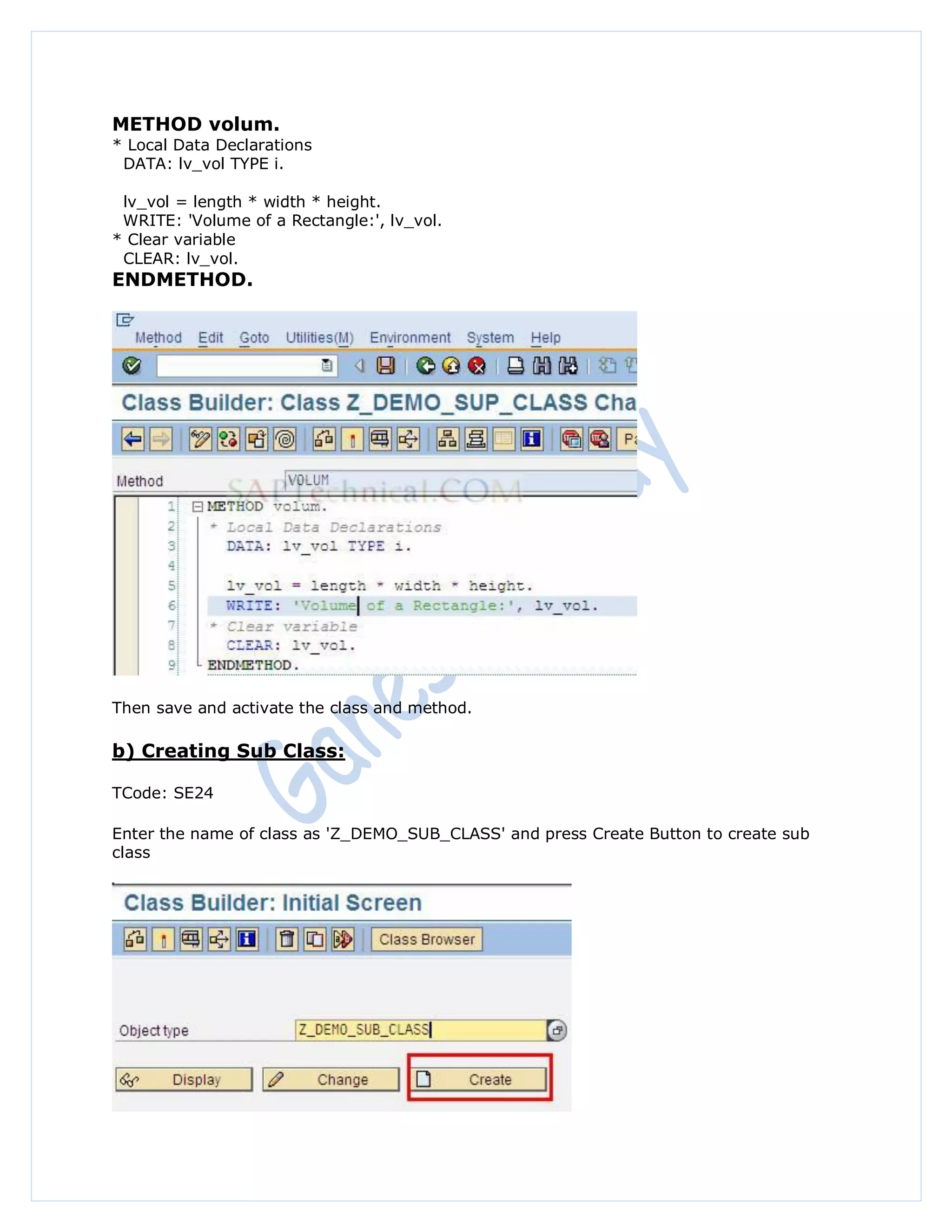Viewport: 952px width, 1232px height.
Task: Click the Find Next binoculars-plus icon
Action: [568, 366]
